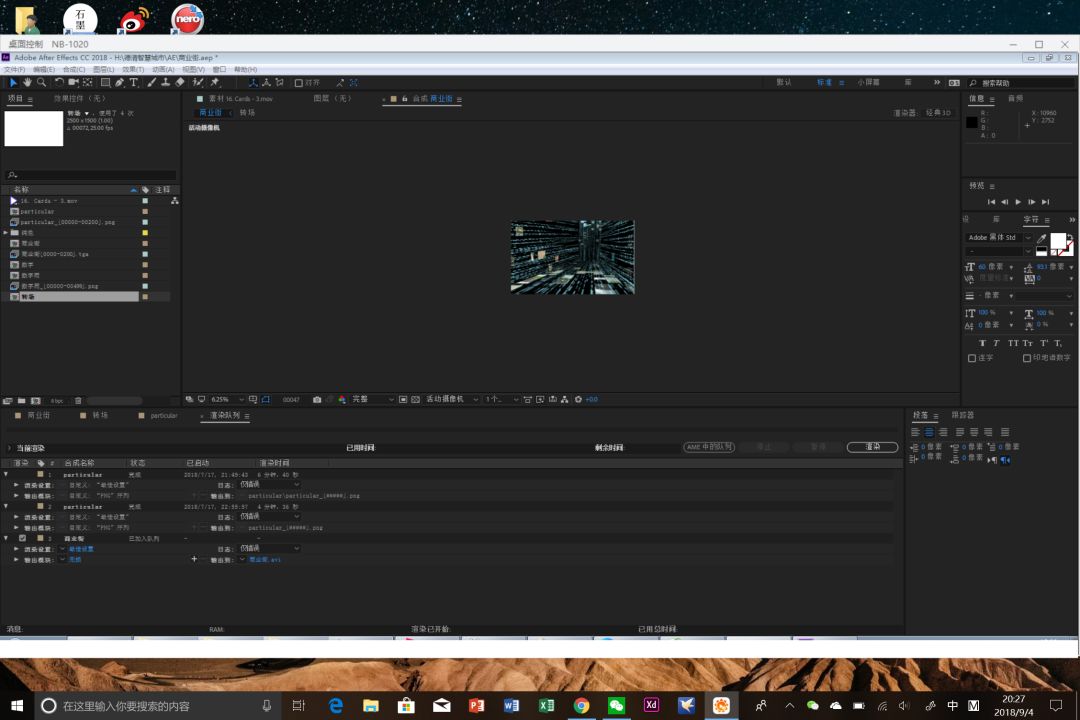This screenshot has height=720, width=1080.
Task: Click the snapshot camera icon in viewer
Action: (317, 399)
